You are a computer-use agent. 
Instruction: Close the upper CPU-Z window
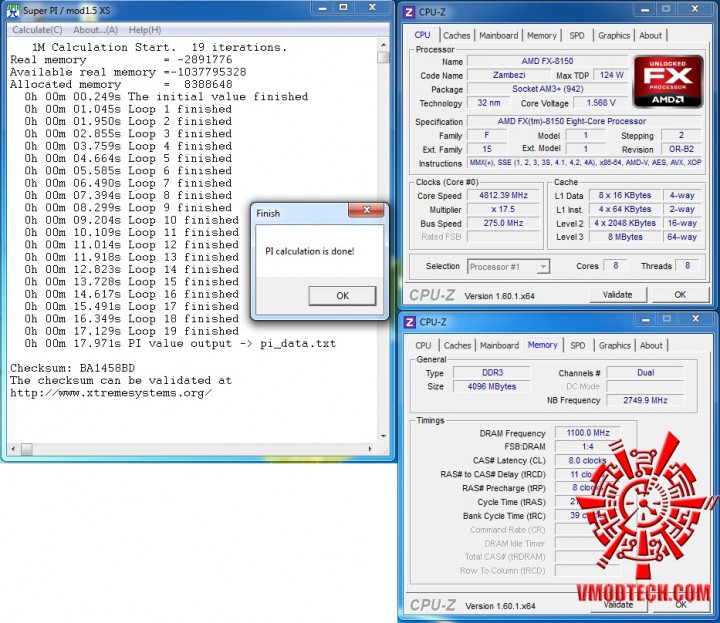pyautogui.click(x=695, y=10)
